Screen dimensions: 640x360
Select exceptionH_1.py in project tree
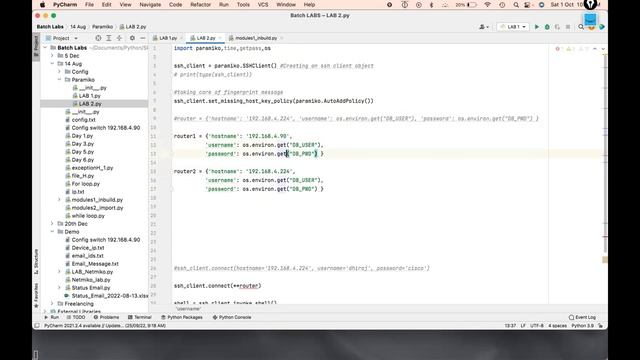(92, 168)
